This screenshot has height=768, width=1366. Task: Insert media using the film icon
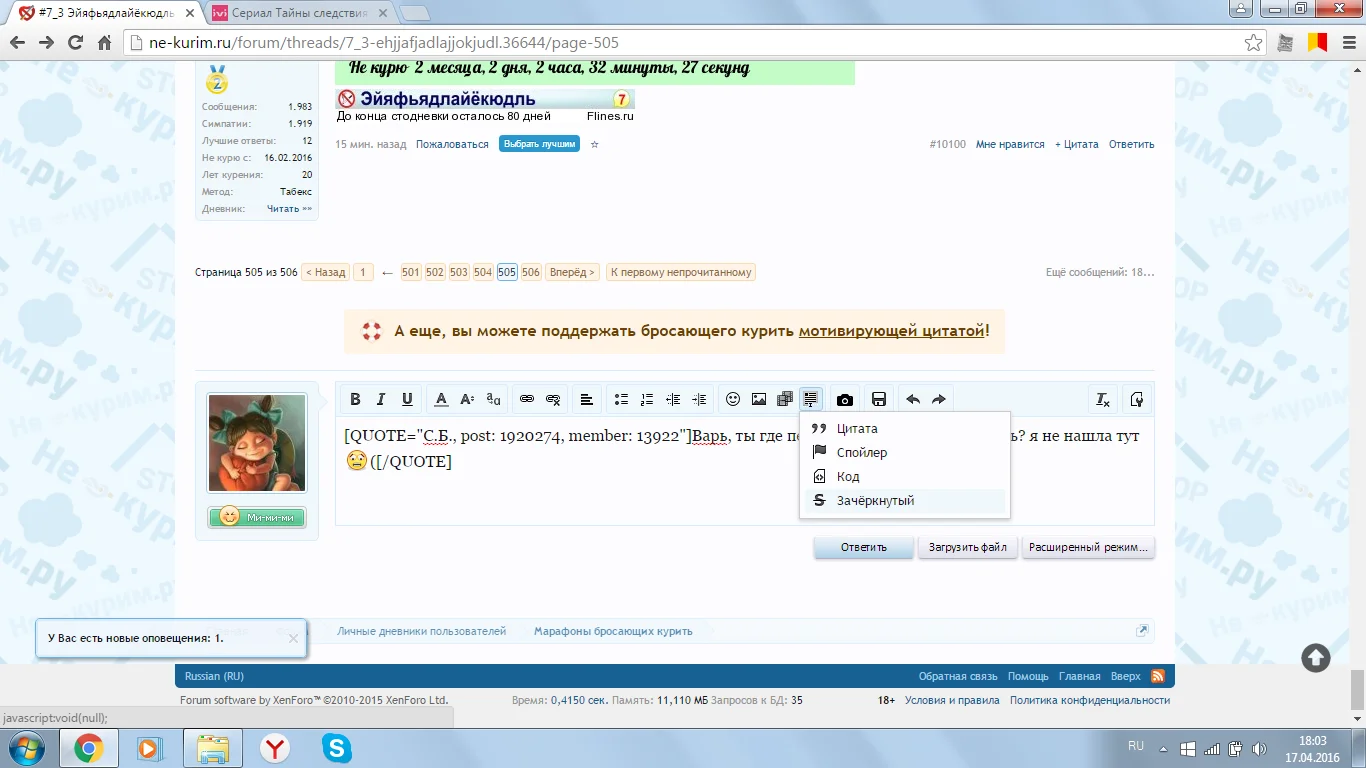(x=785, y=400)
